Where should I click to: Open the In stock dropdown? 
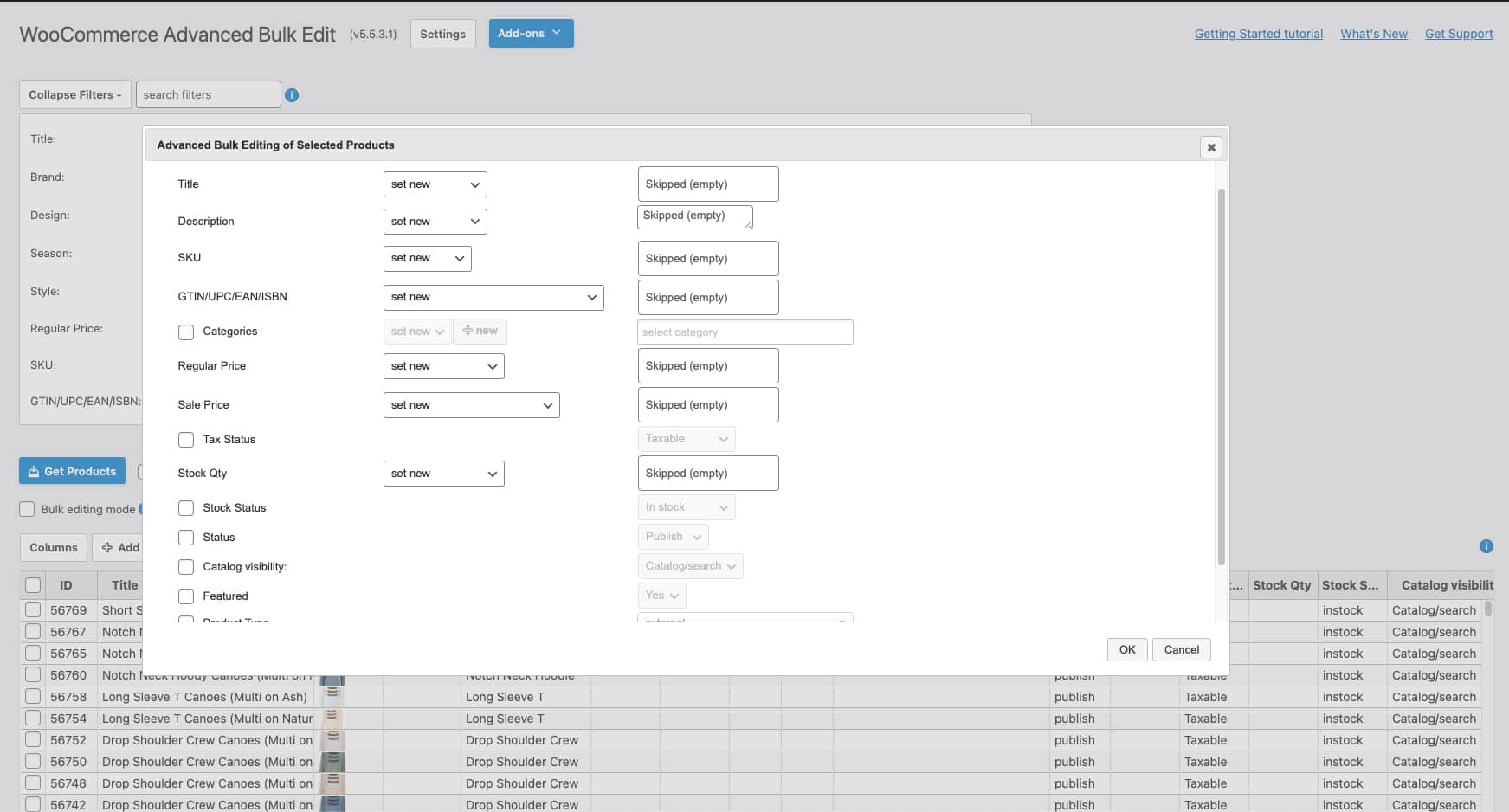[686, 507]
